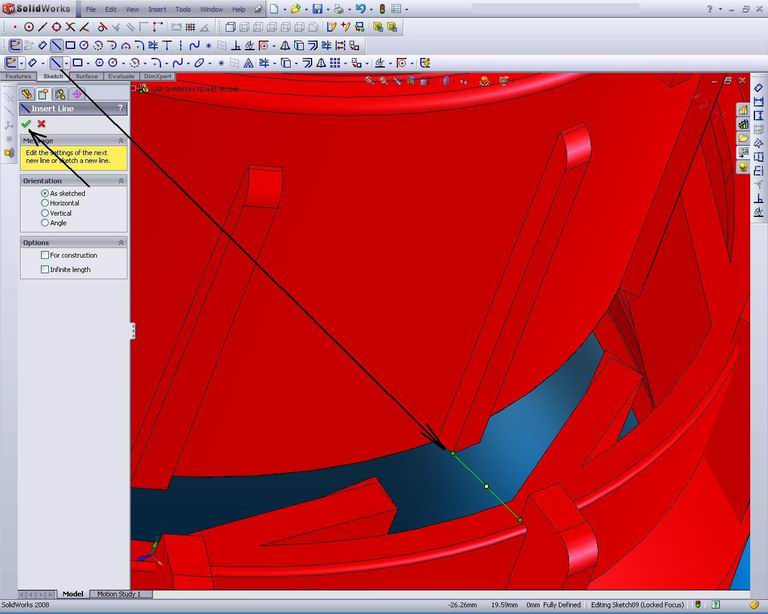Click the Open file folder icon
768x614 pixels.
(295, 9)
